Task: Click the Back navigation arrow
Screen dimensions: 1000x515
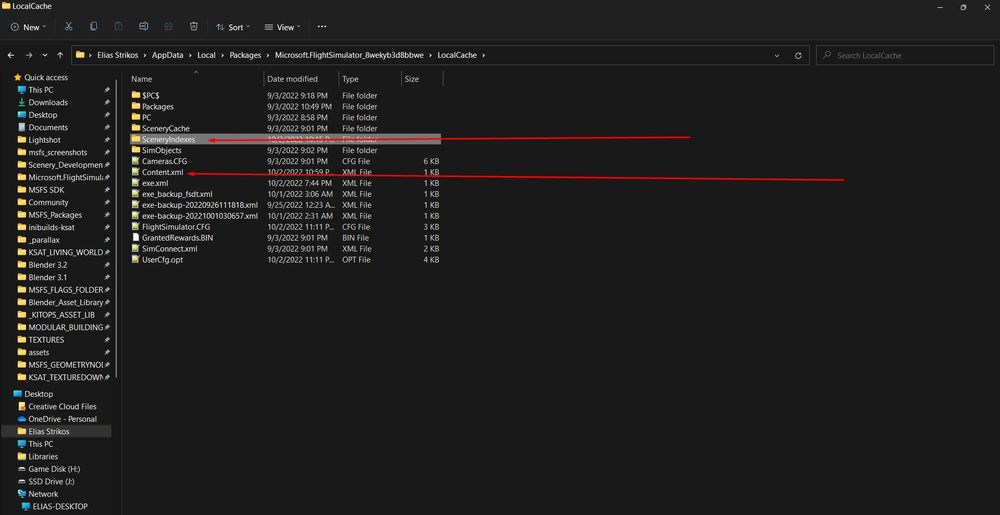Action: tap(11, 55)
